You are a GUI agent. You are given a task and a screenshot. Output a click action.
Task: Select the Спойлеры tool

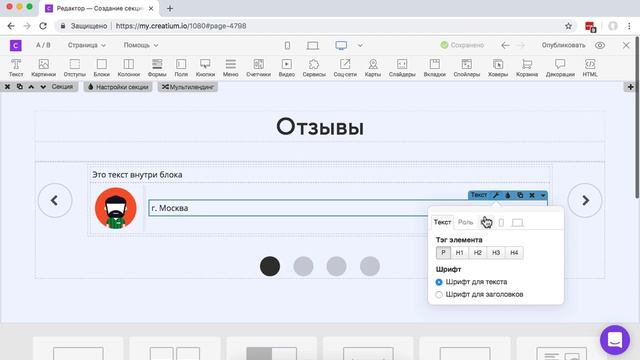click(467, 67)
